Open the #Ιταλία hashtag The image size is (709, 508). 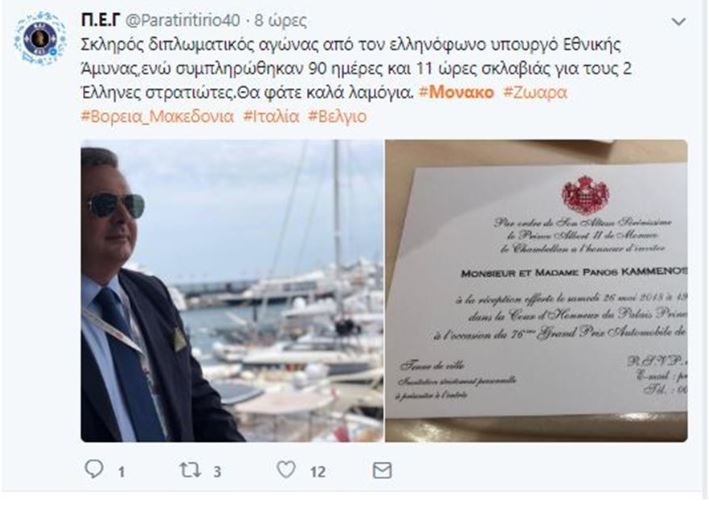[271, 116]
